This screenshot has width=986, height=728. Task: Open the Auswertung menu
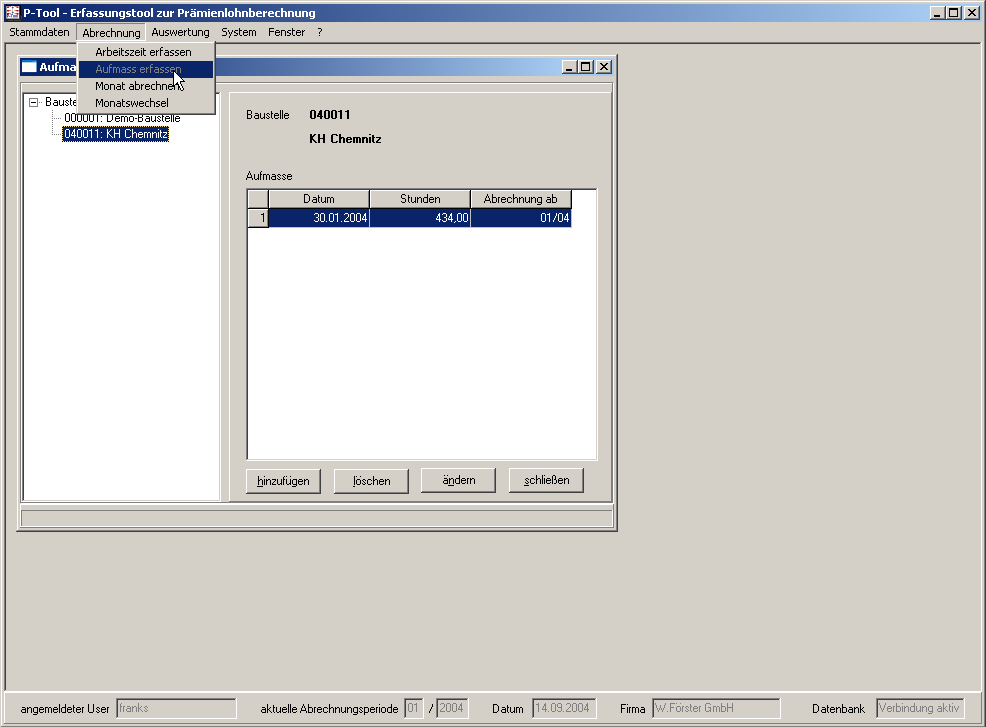[x=180, y=32]
